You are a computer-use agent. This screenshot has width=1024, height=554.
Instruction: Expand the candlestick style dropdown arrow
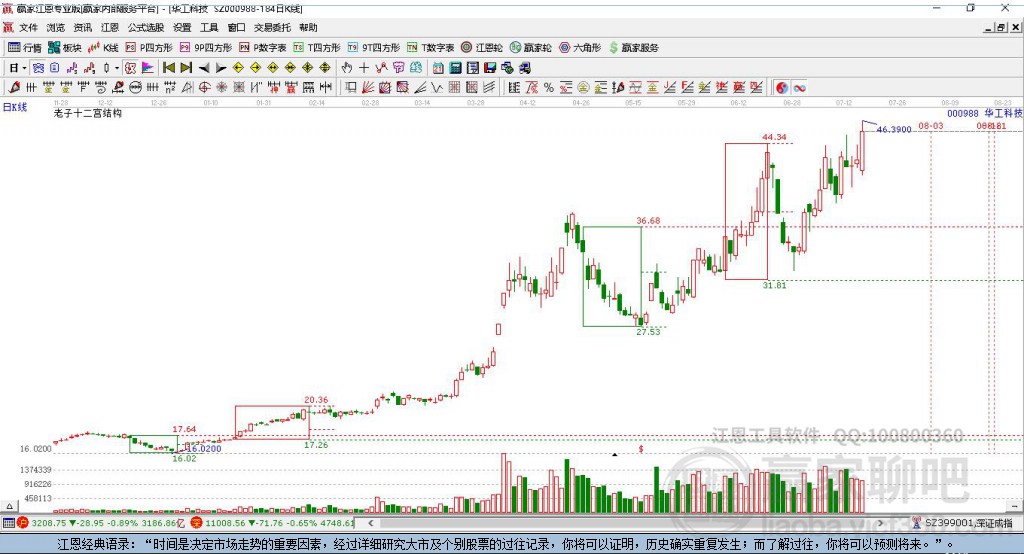[x=117, y=68]
